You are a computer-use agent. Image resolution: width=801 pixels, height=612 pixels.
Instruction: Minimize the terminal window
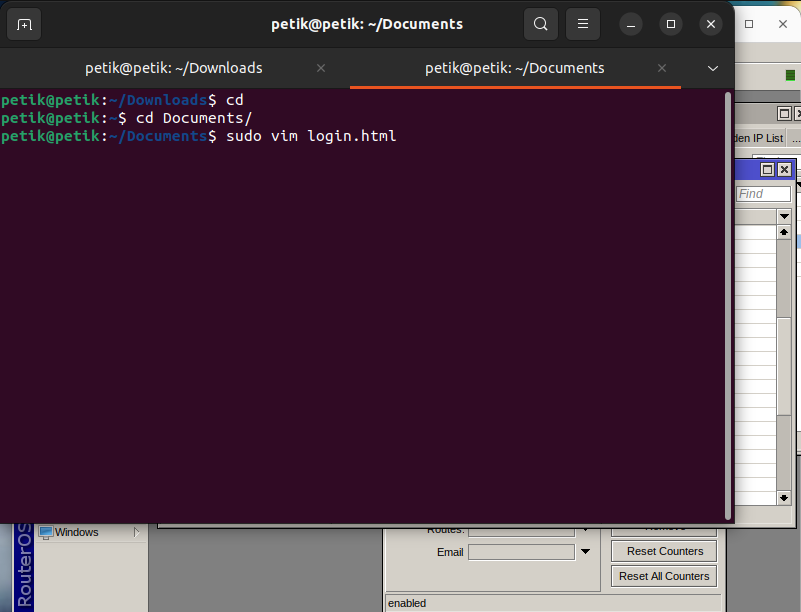(x=630, y=24)
